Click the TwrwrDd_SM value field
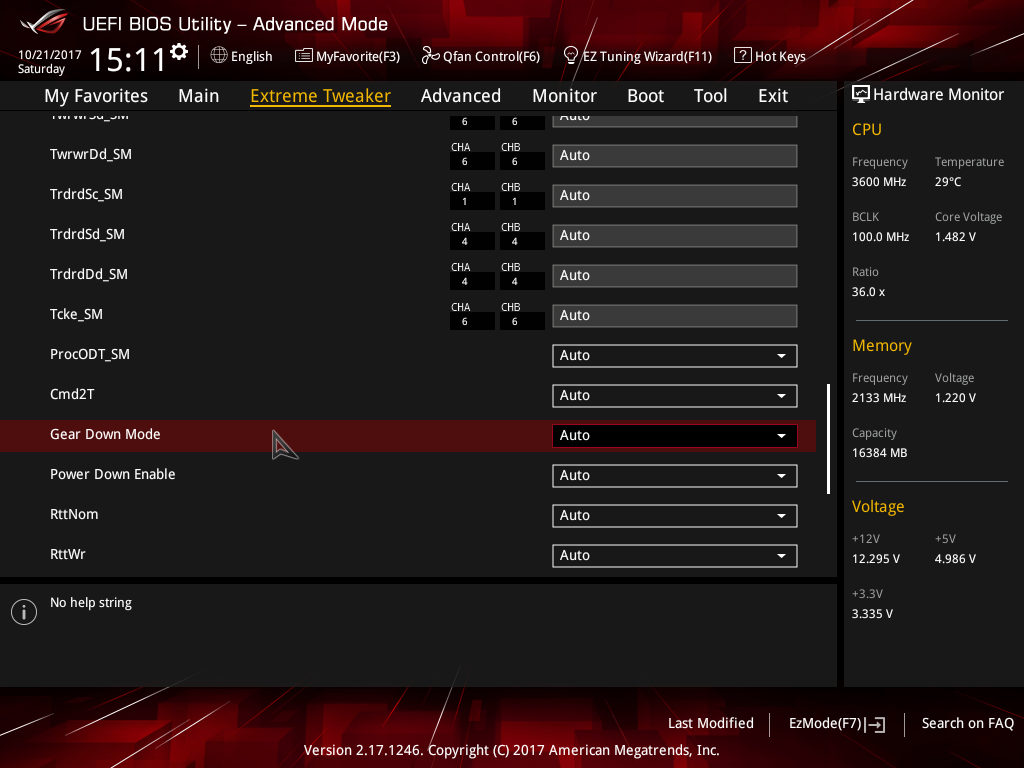The height and width of the screenshot is (768, 1024). click(x=675, y=156)
